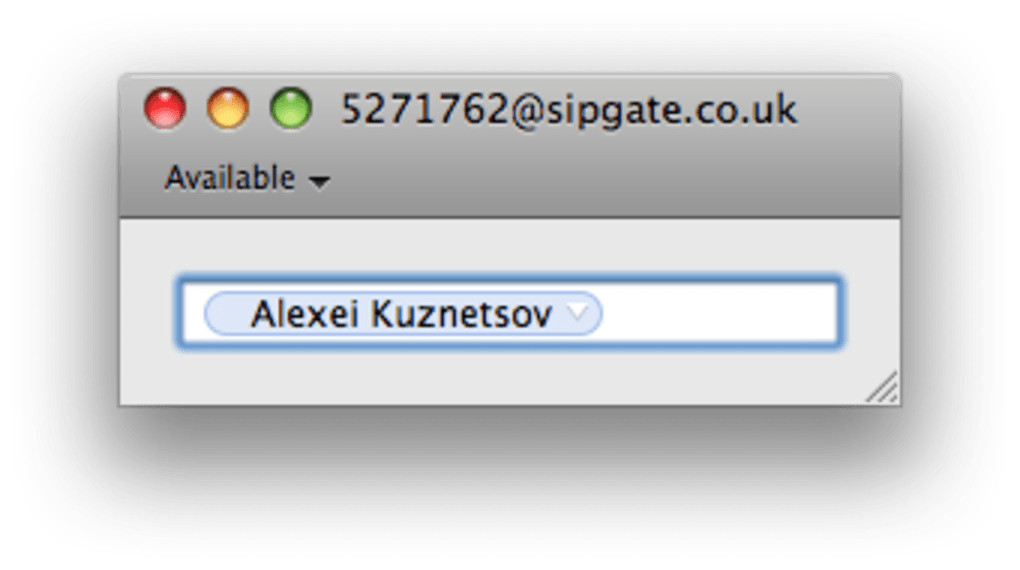Minimize window with the yellow button
The width and height of the screenshot is (1020, 570).
point(228,108)
